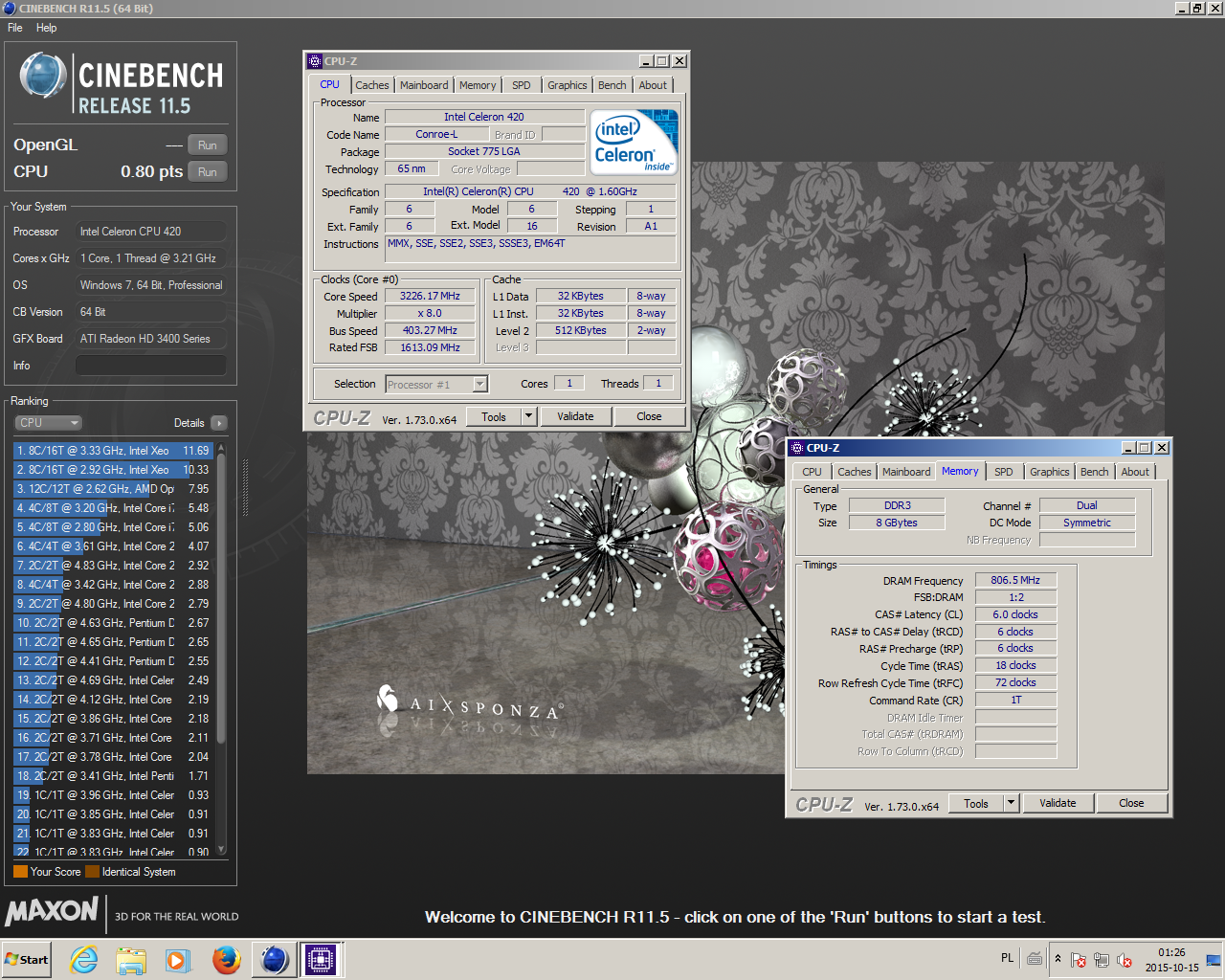The image size is (1225, 980).
Task: Open Internet Explorer from taskbar
Action: tap(84, 959)
